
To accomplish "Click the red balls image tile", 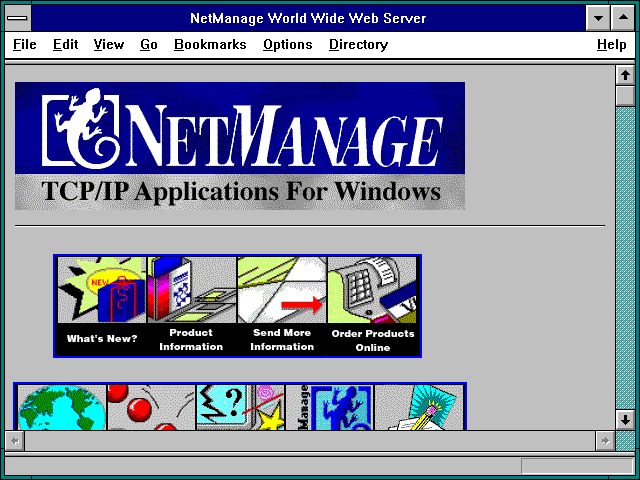I will pyautogui.click(x=151, y=407).
